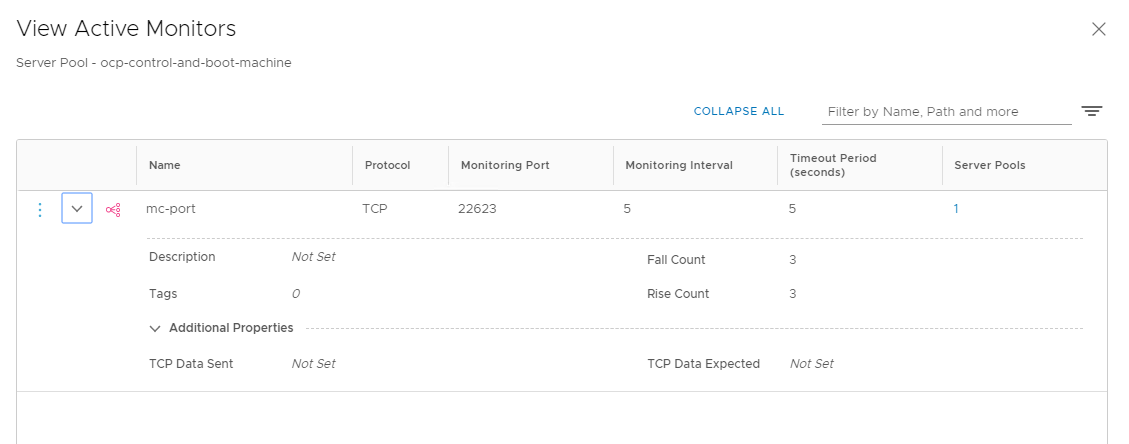Click the TCP Data Expected Not Set value

coord(811,363)
